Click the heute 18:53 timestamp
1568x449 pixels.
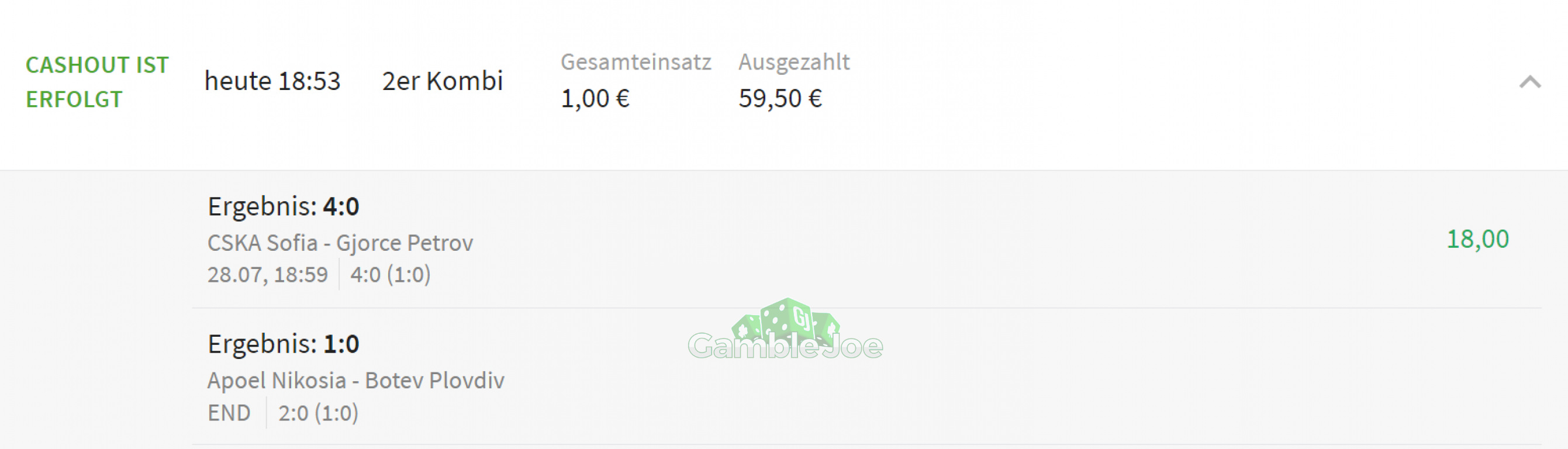pos(272,81)
